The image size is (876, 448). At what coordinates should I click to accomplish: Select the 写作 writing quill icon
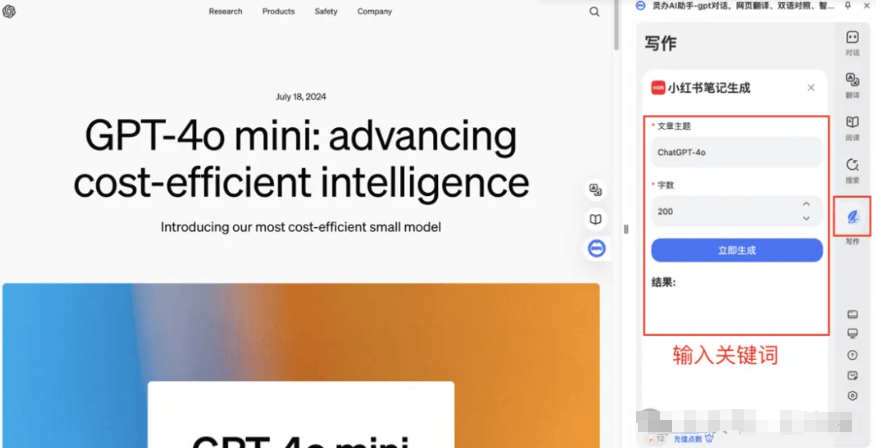(x=852, y=216)
